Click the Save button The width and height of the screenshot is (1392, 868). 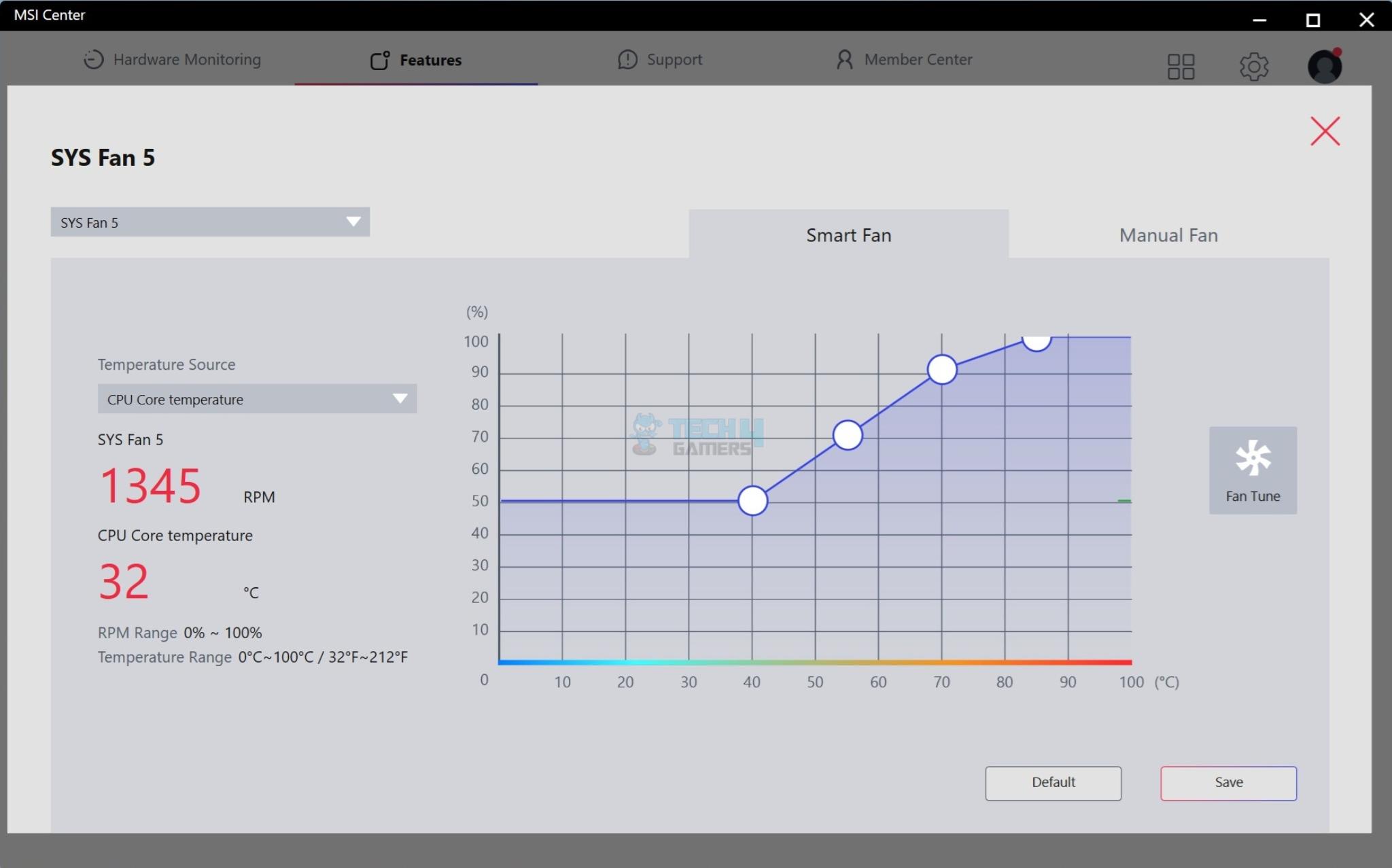(1228, 782)
